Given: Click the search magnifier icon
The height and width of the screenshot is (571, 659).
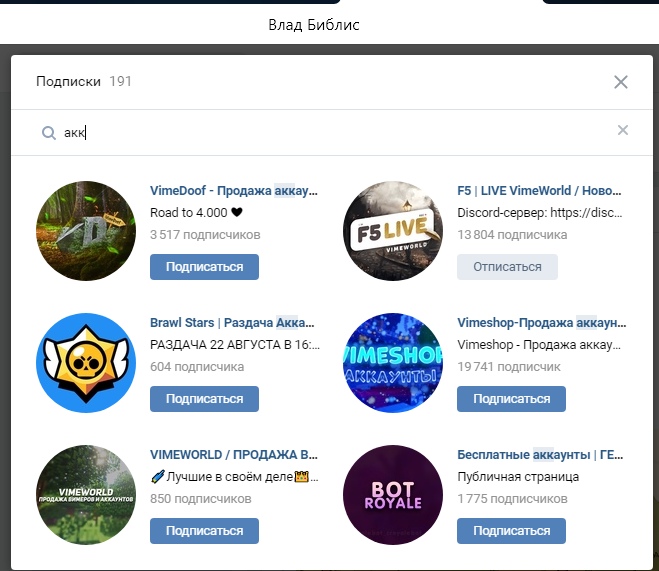Looking at the screenshot, I should coord(47,132).
